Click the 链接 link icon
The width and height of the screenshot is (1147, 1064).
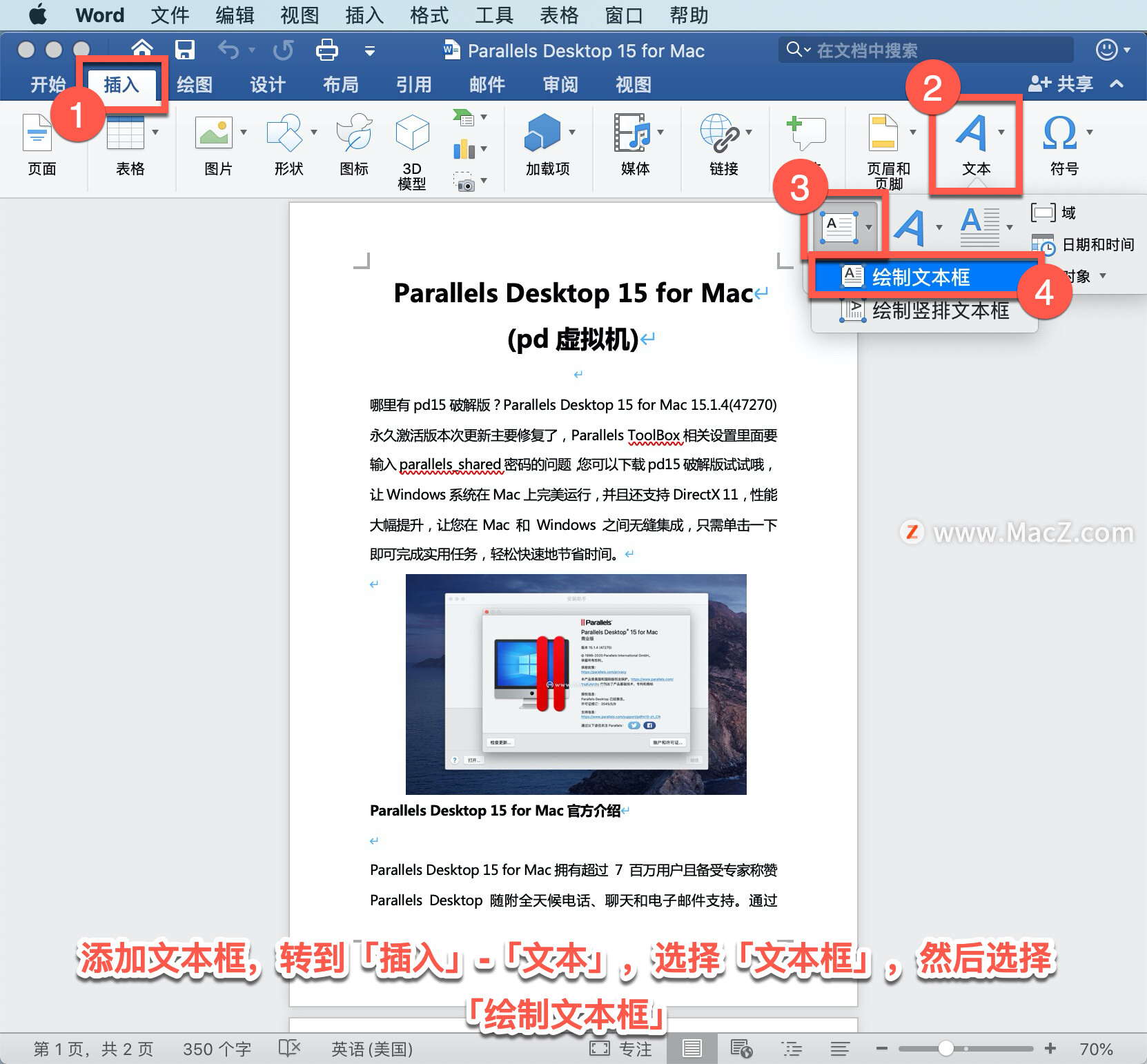point(720,132)
